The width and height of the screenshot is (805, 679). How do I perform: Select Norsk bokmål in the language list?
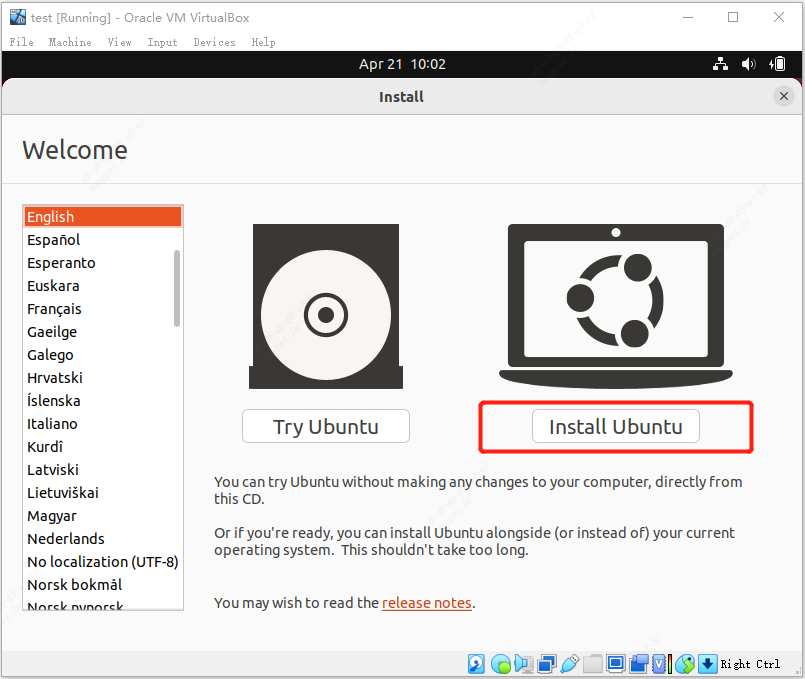pyautogui.click(x=103, y=585)
